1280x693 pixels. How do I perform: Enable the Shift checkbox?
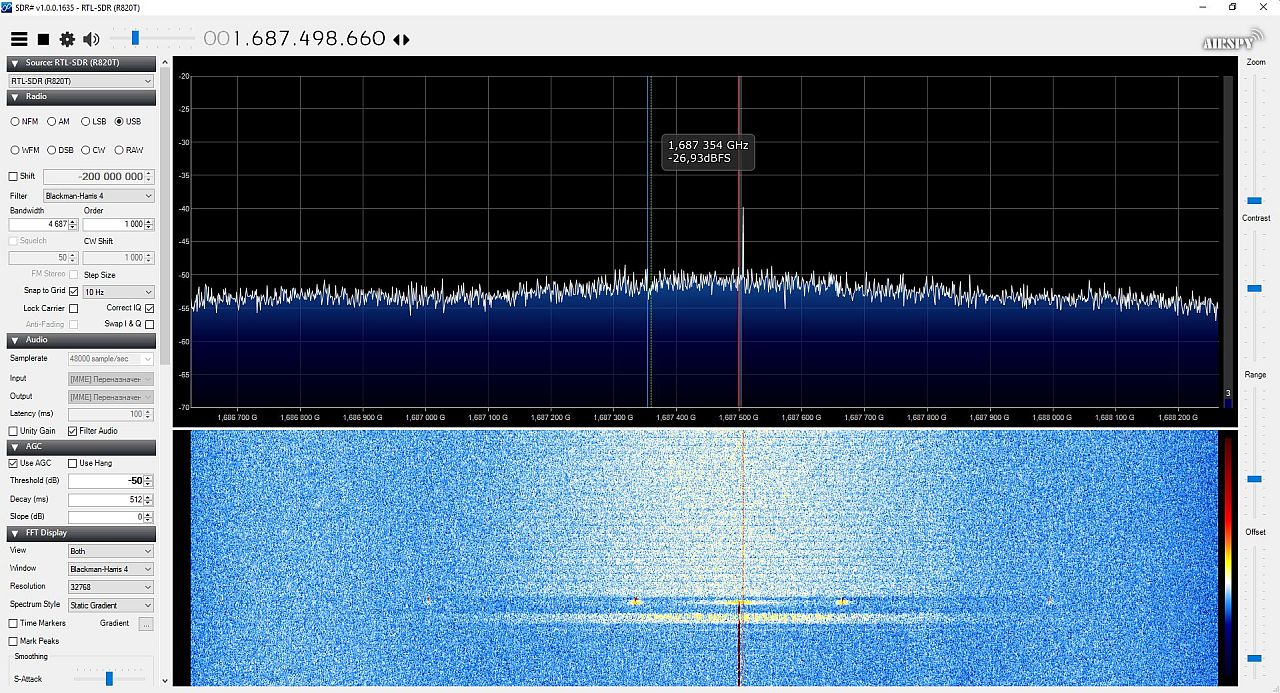point(13,176)
